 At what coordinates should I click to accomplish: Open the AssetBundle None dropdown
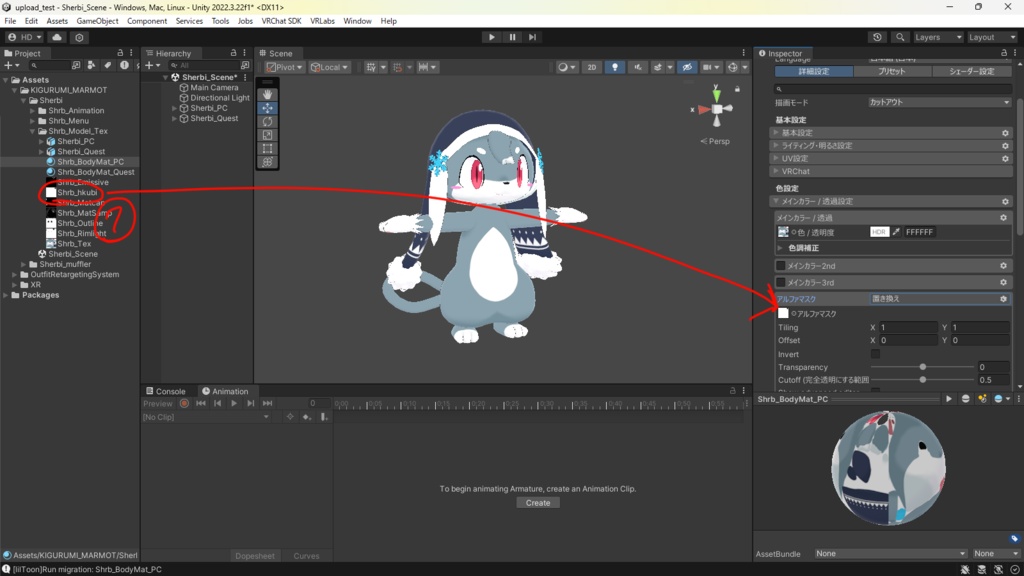pyautogui.click(x=891, y=554)
